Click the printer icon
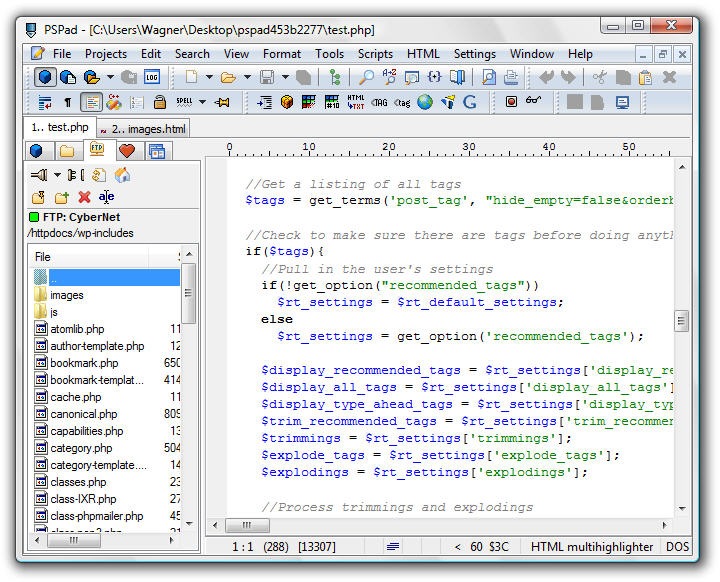 coord(511,77)
